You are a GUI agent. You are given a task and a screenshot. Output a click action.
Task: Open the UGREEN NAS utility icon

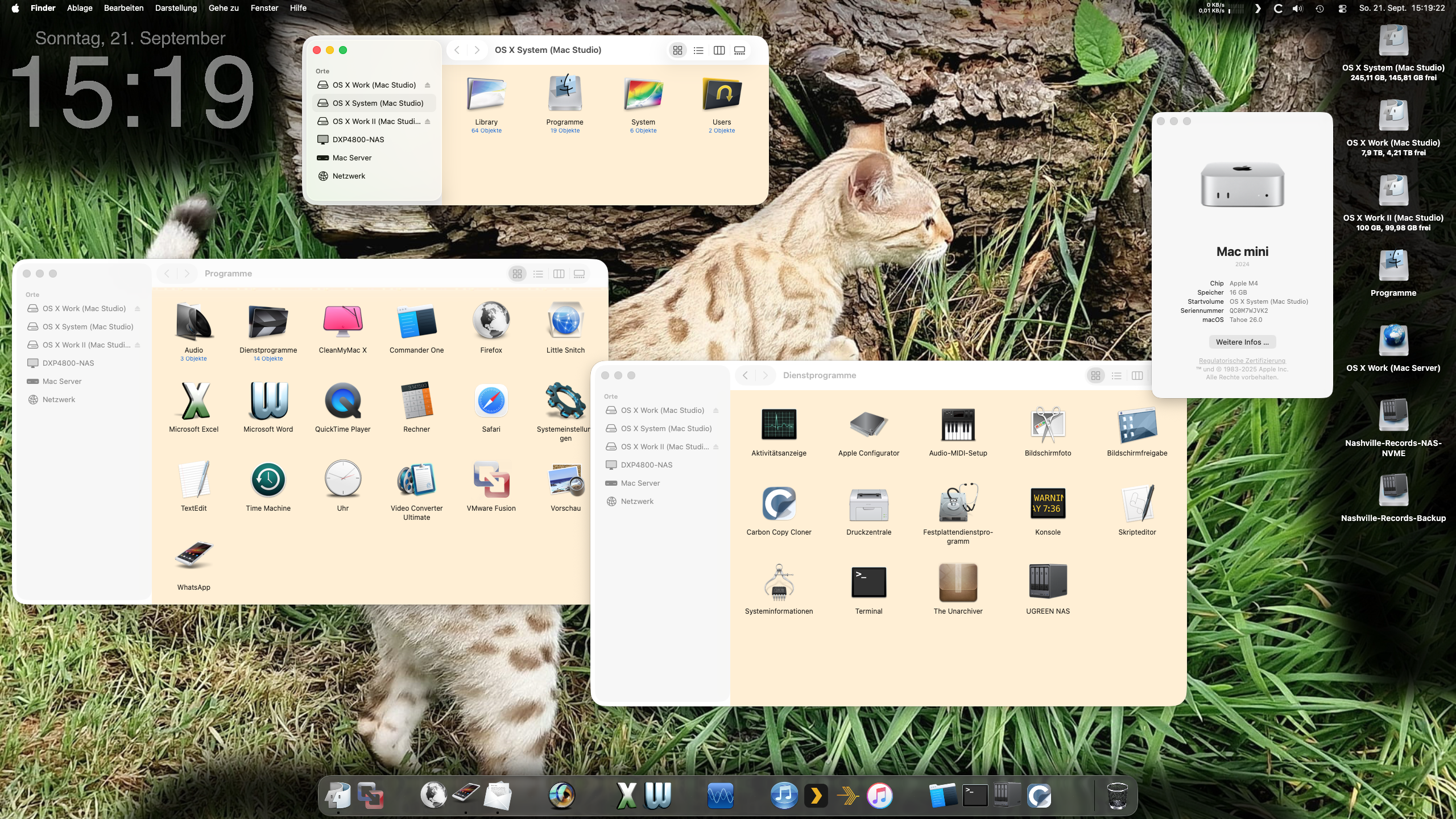click(x=1048, y=582)
